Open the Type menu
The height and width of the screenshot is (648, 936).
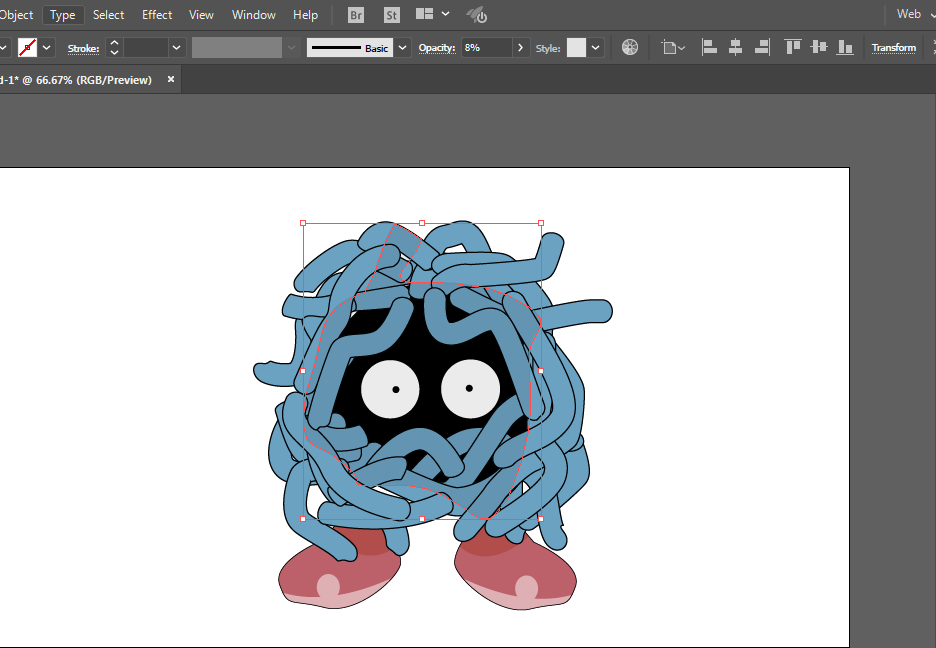(62, 15)
